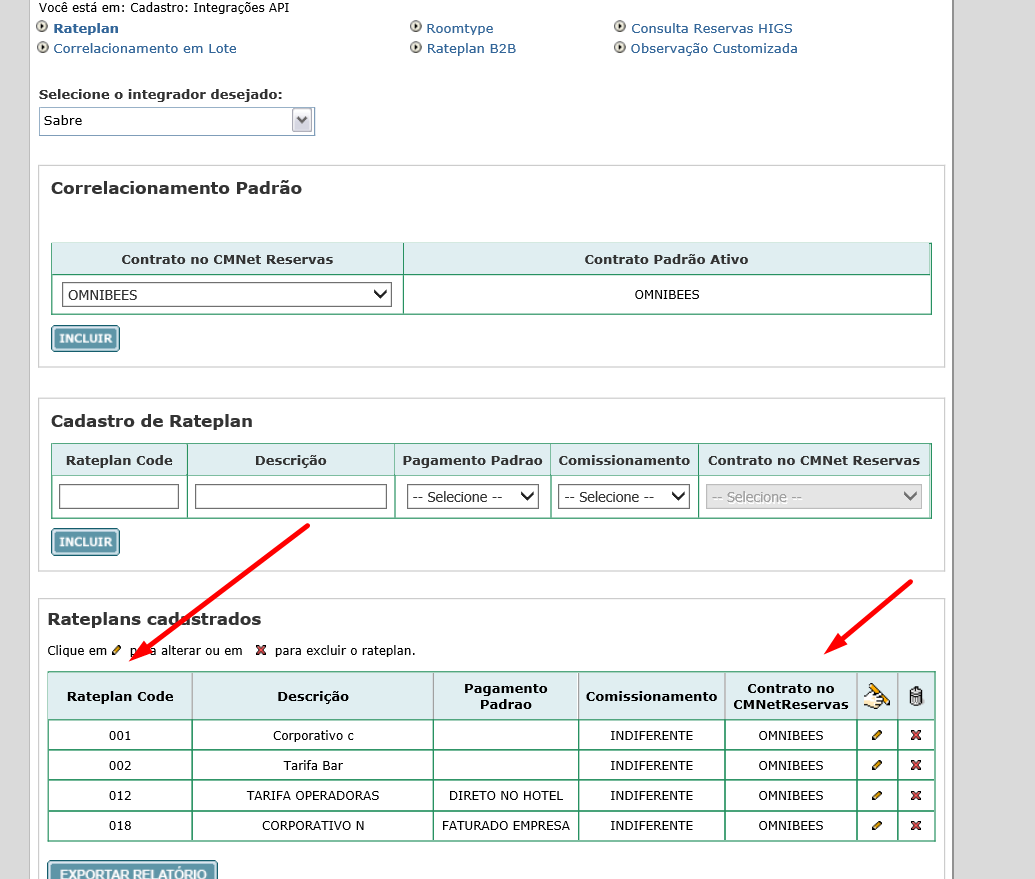Delete rateplan 002 with red X
Screen dimensions: 1035x879
916,765
